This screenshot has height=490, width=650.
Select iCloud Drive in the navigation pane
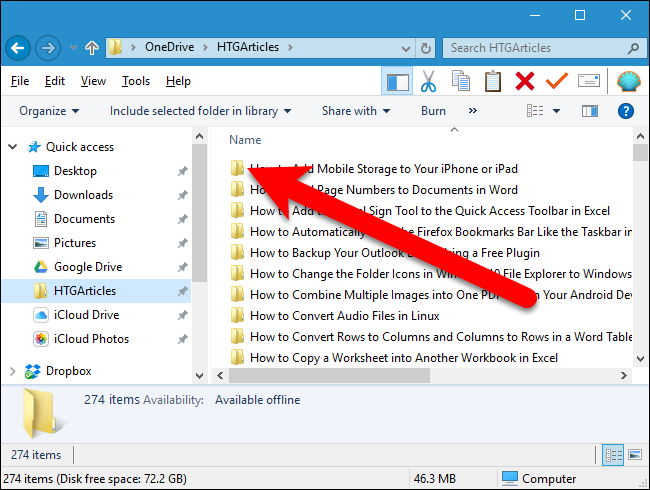[86, 315]
